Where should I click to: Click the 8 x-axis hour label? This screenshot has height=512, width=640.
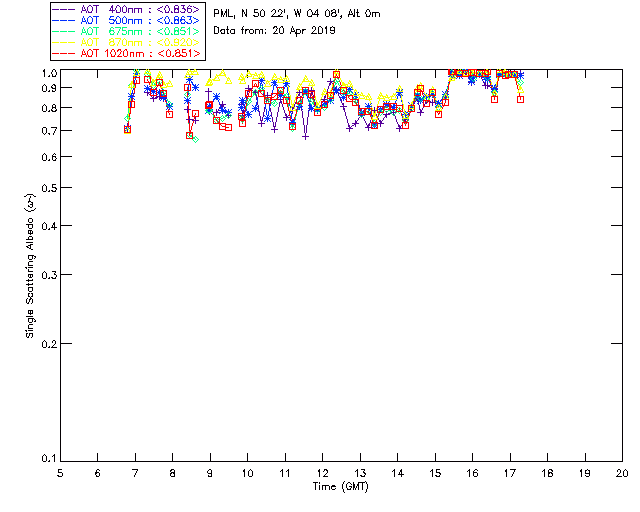click(173, 473)
